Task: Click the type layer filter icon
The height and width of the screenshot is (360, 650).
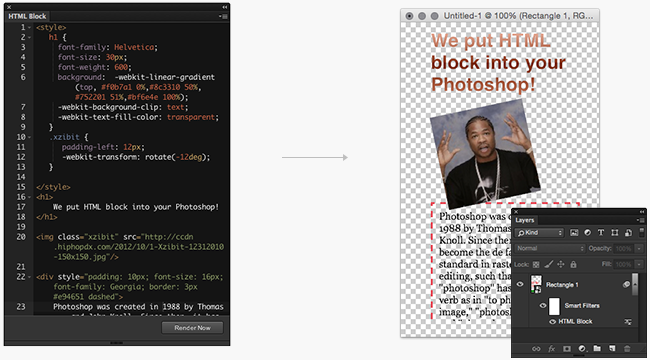Action: coord(601,233)
